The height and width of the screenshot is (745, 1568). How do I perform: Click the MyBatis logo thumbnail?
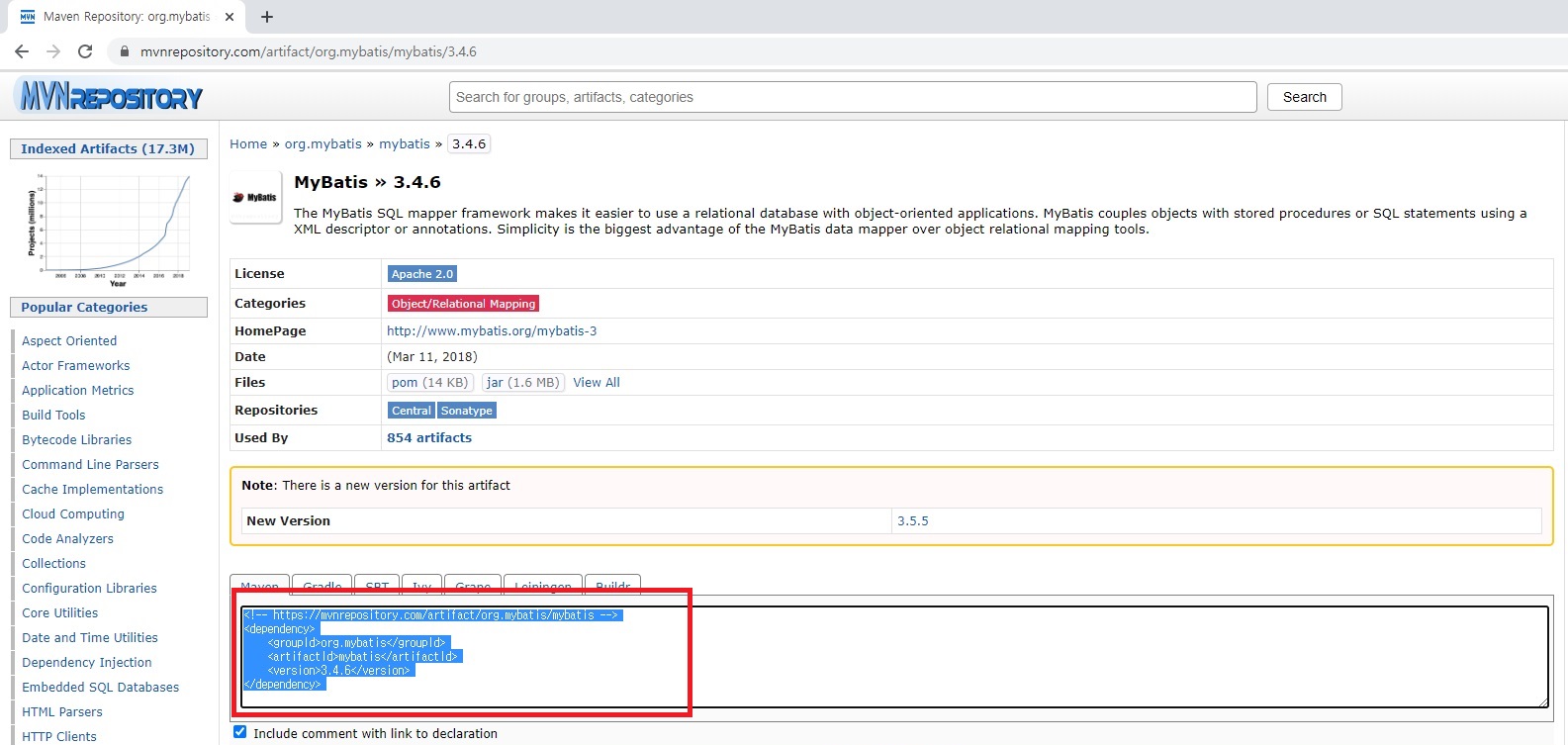[x=255, y=197]
